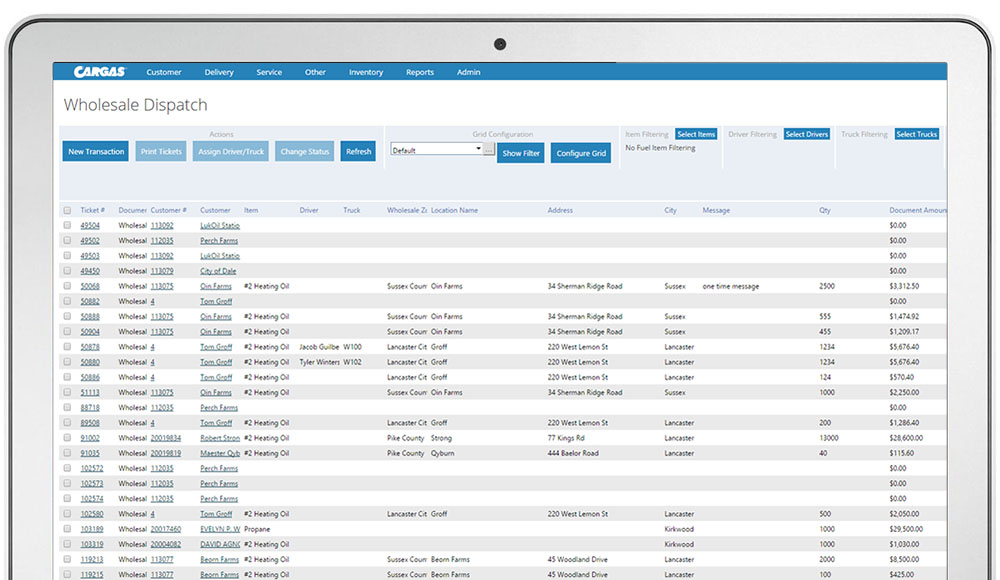Image resolution: width=1000 pixels, height=580 pixels.
Task: Click the No Fuel Item Filtering text
Action: click(x=660, y=148)
